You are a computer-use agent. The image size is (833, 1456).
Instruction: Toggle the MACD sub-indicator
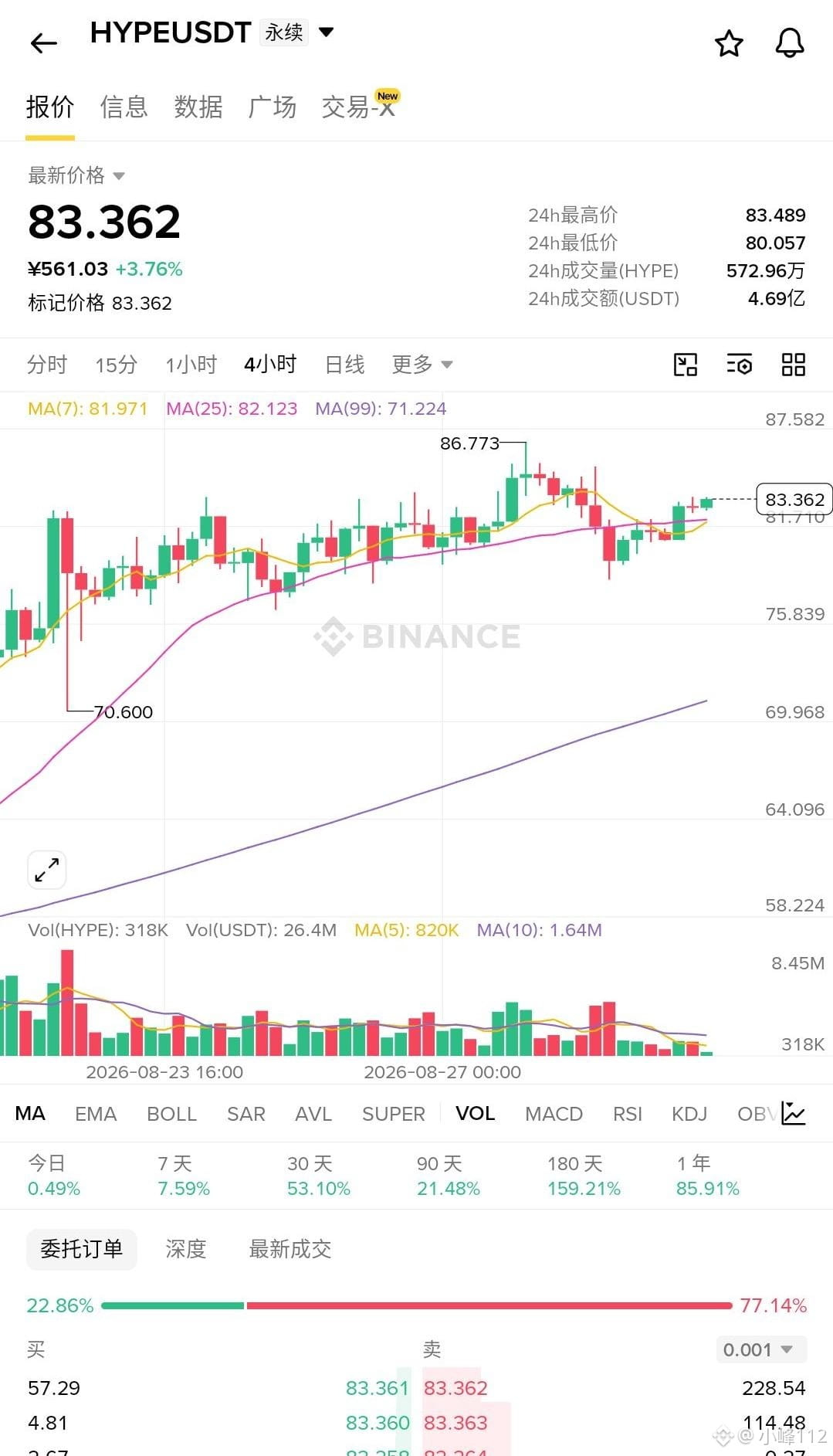pyautogui.click(x=554, y=1113)
